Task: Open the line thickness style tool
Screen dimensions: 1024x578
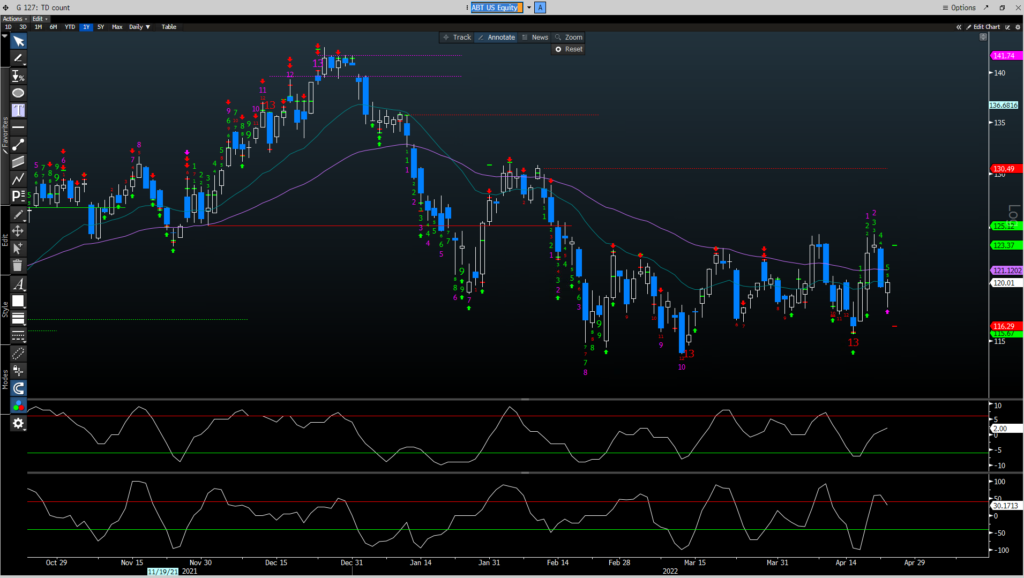Action: pos(18,318)
